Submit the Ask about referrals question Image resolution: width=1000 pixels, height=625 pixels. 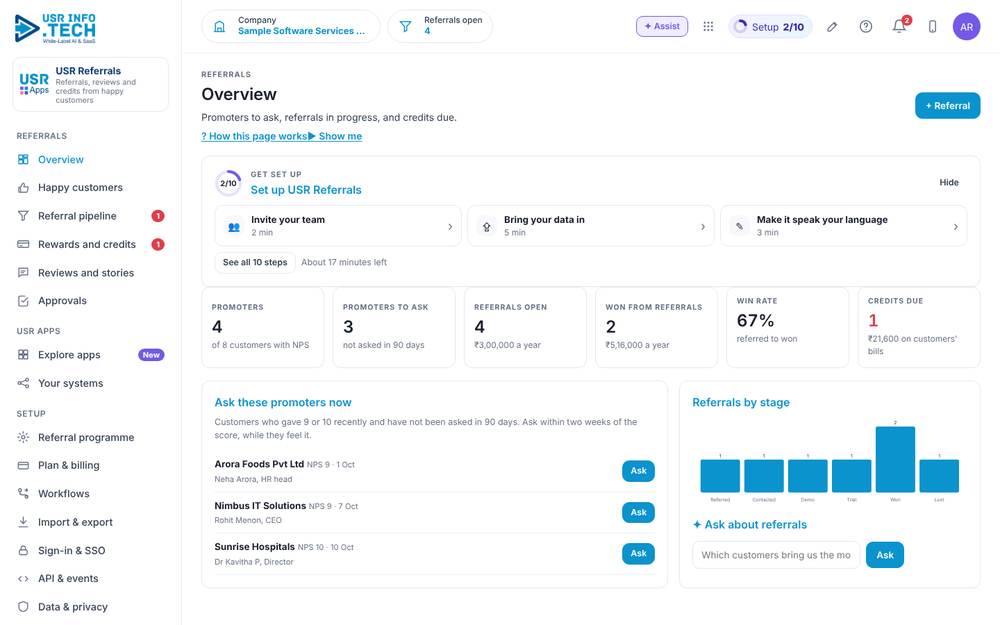pos(885,555)
